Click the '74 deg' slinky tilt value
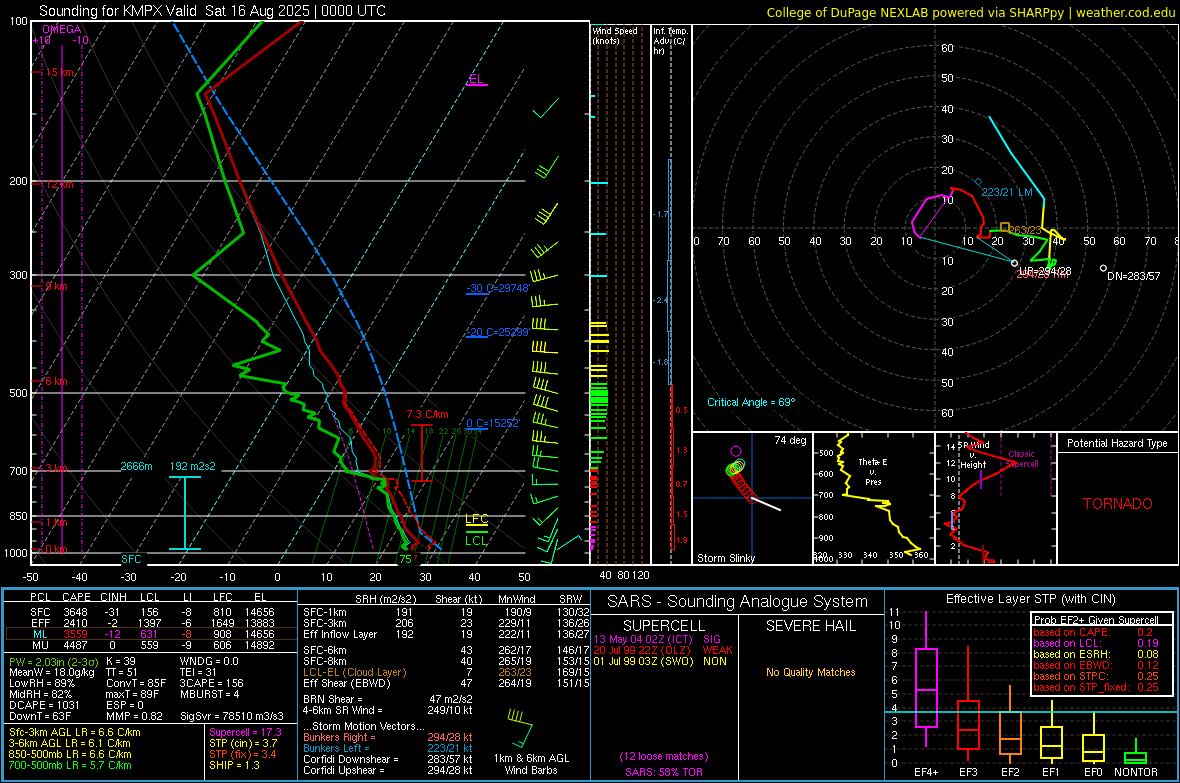1180x783 pixels. pyautogui.click(x=790, y=440)
